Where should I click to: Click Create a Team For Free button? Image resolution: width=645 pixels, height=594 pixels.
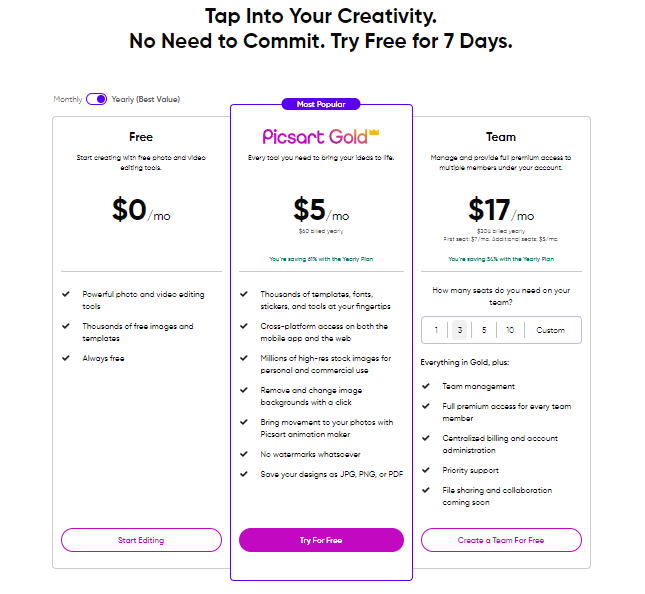501,540
